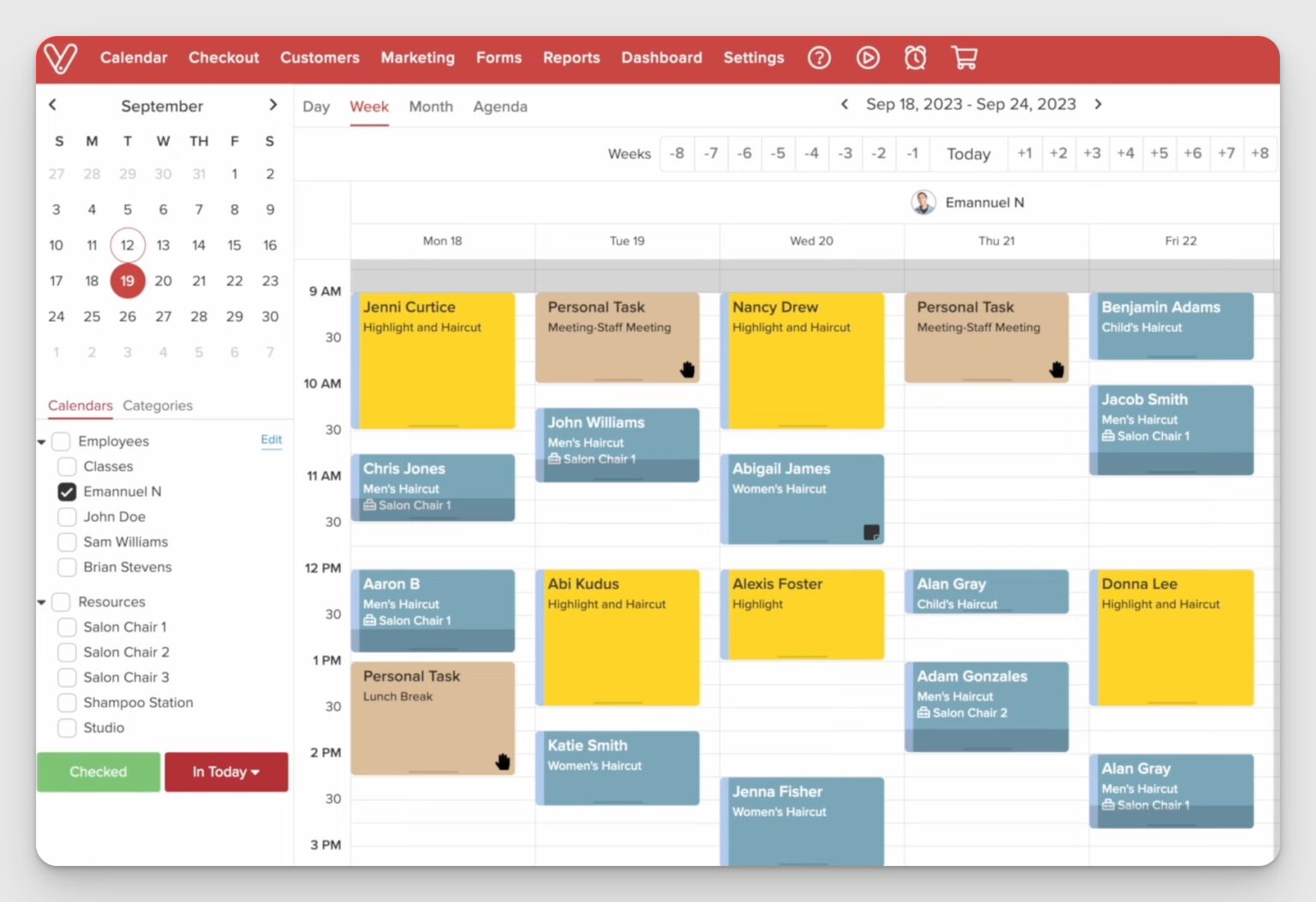Viewport: 1316px width, 902px height.
Task: Switch to the Month view tab
Action: coord(430,106)
